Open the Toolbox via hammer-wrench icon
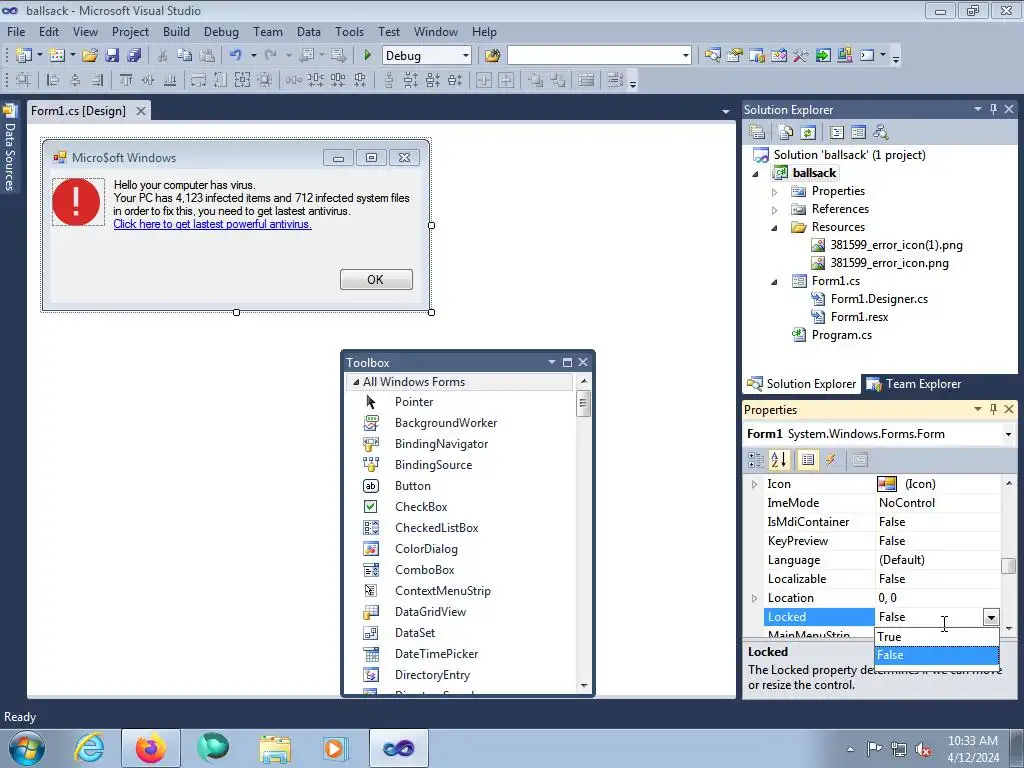This screenshot has height=768, width=1024. point(801,56)
